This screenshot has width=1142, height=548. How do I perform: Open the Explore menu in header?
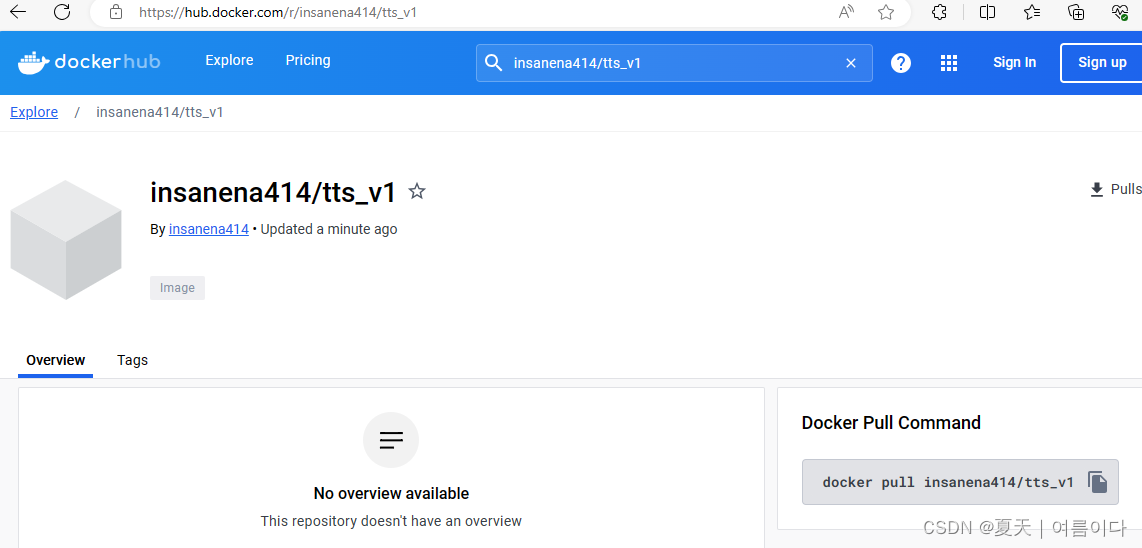point(229,60)
